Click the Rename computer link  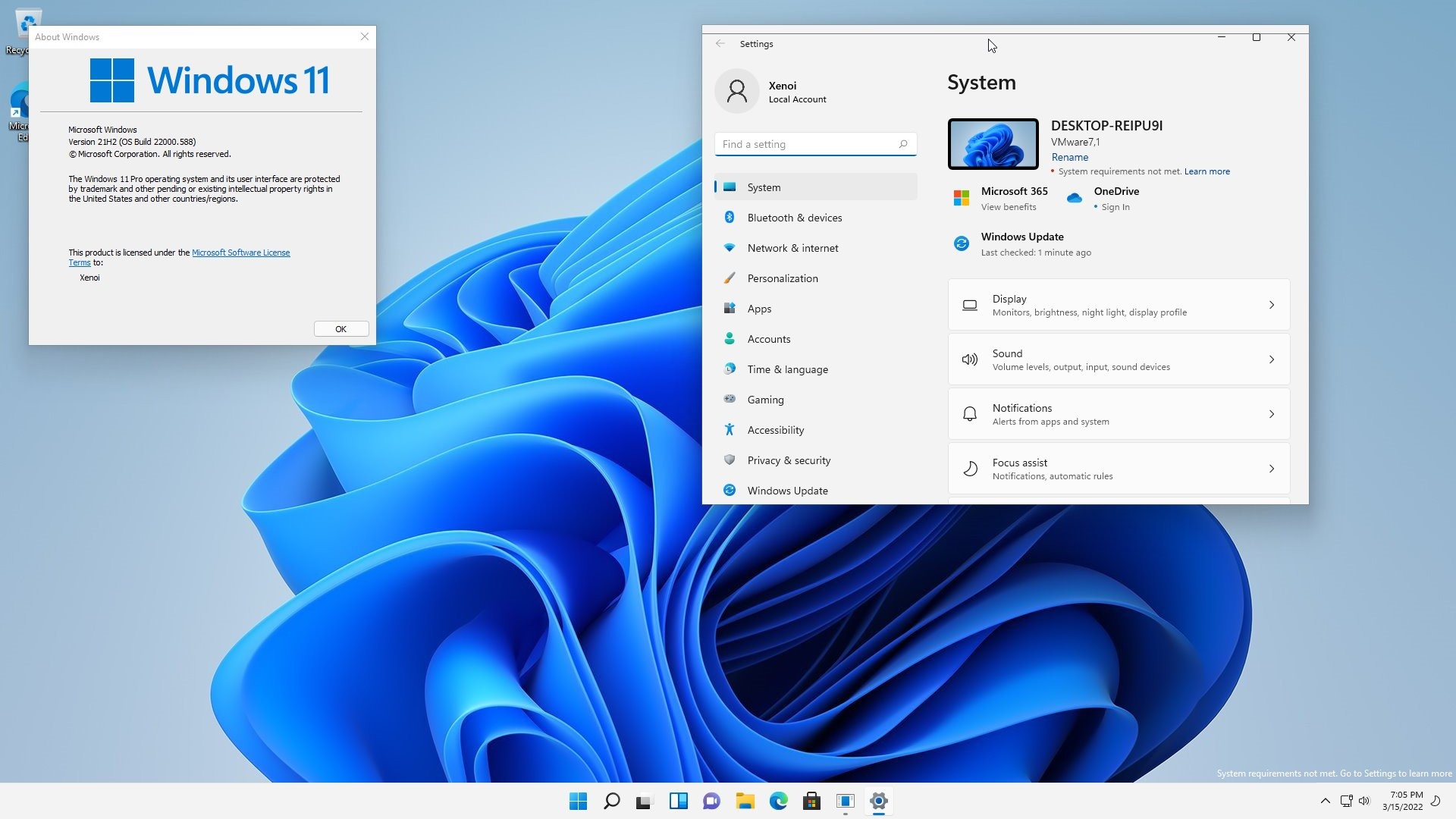[x=1069, y=157]
